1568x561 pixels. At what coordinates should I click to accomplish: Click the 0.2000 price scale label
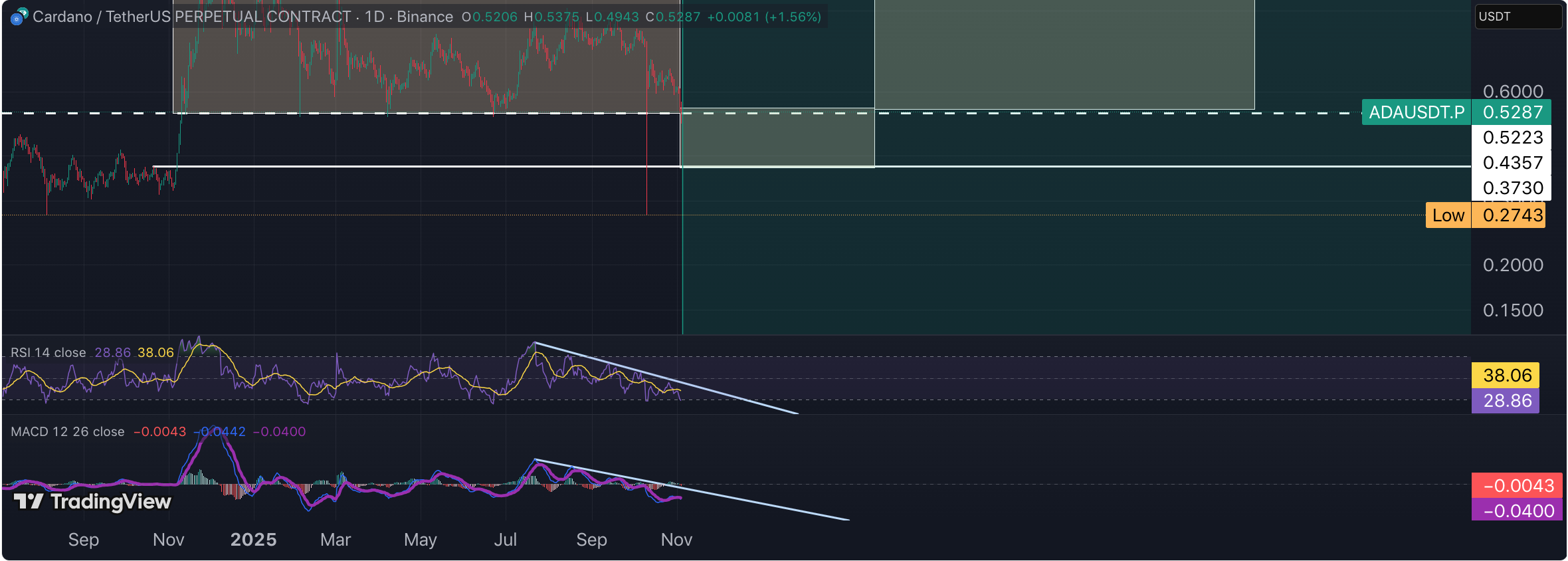[x=1512, y=265]
